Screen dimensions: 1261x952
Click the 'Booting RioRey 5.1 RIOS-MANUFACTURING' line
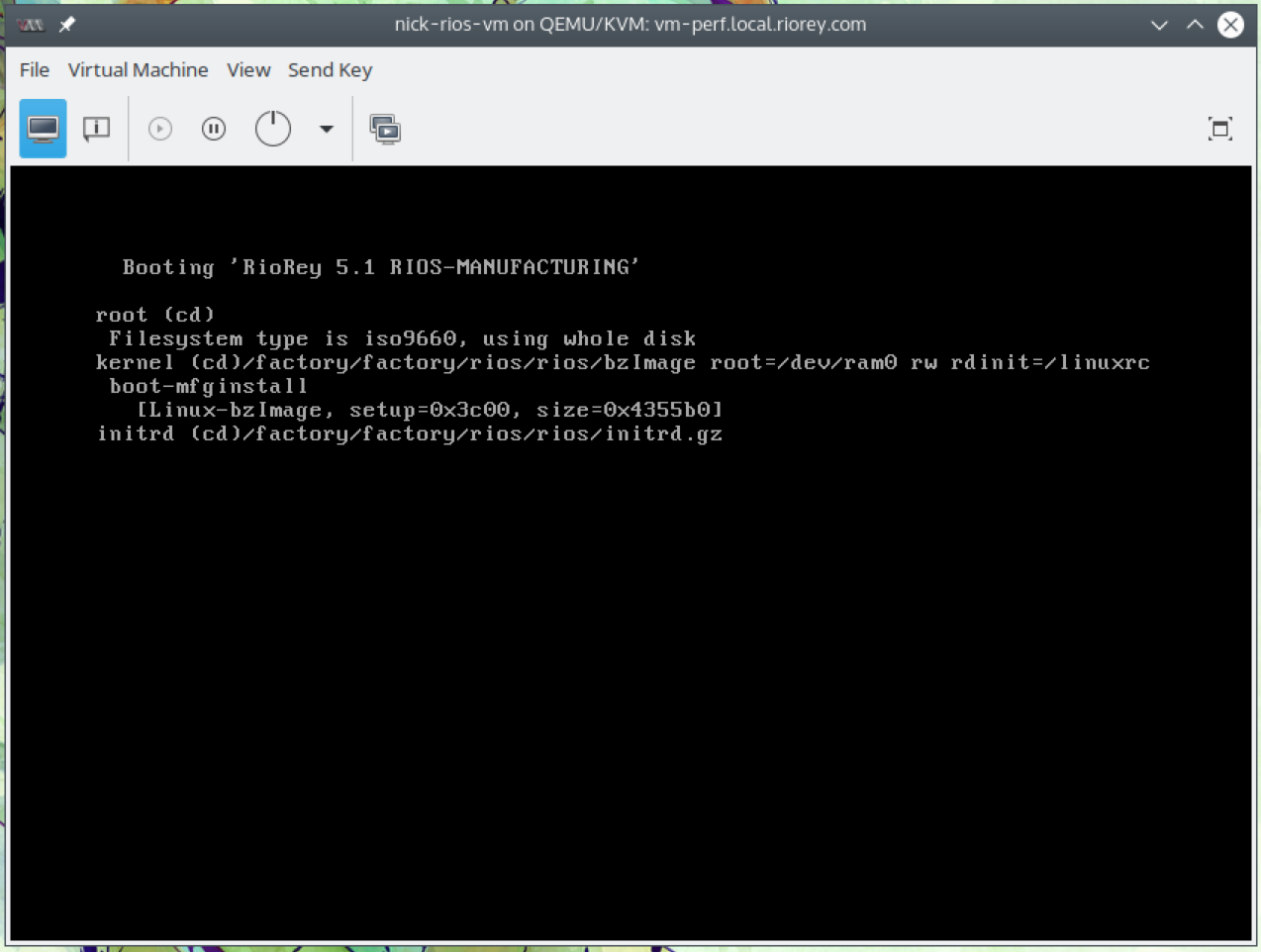(381, 267)
